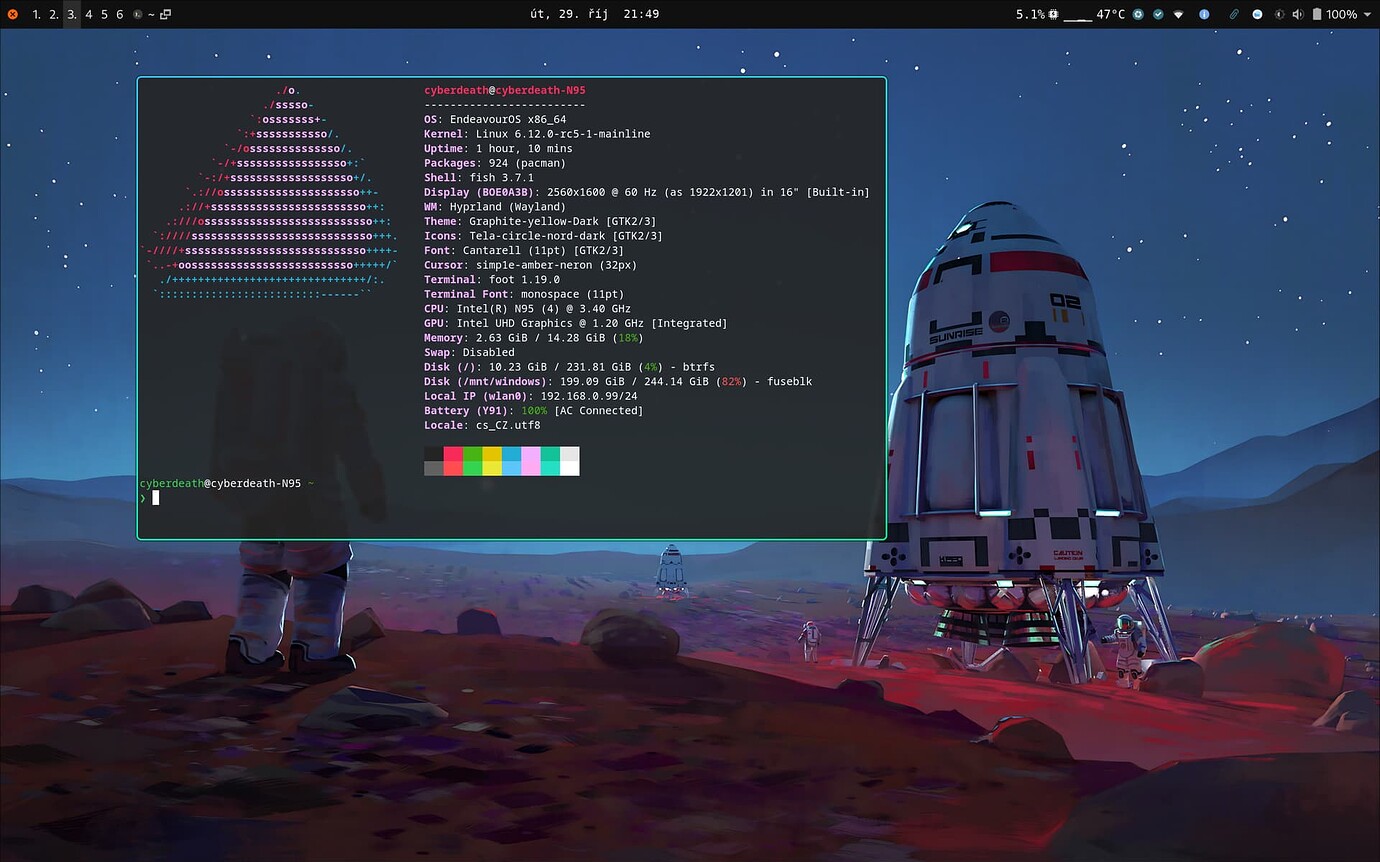Click the 100% battery percentage
1380x862 pixels.
point(1342,14)
